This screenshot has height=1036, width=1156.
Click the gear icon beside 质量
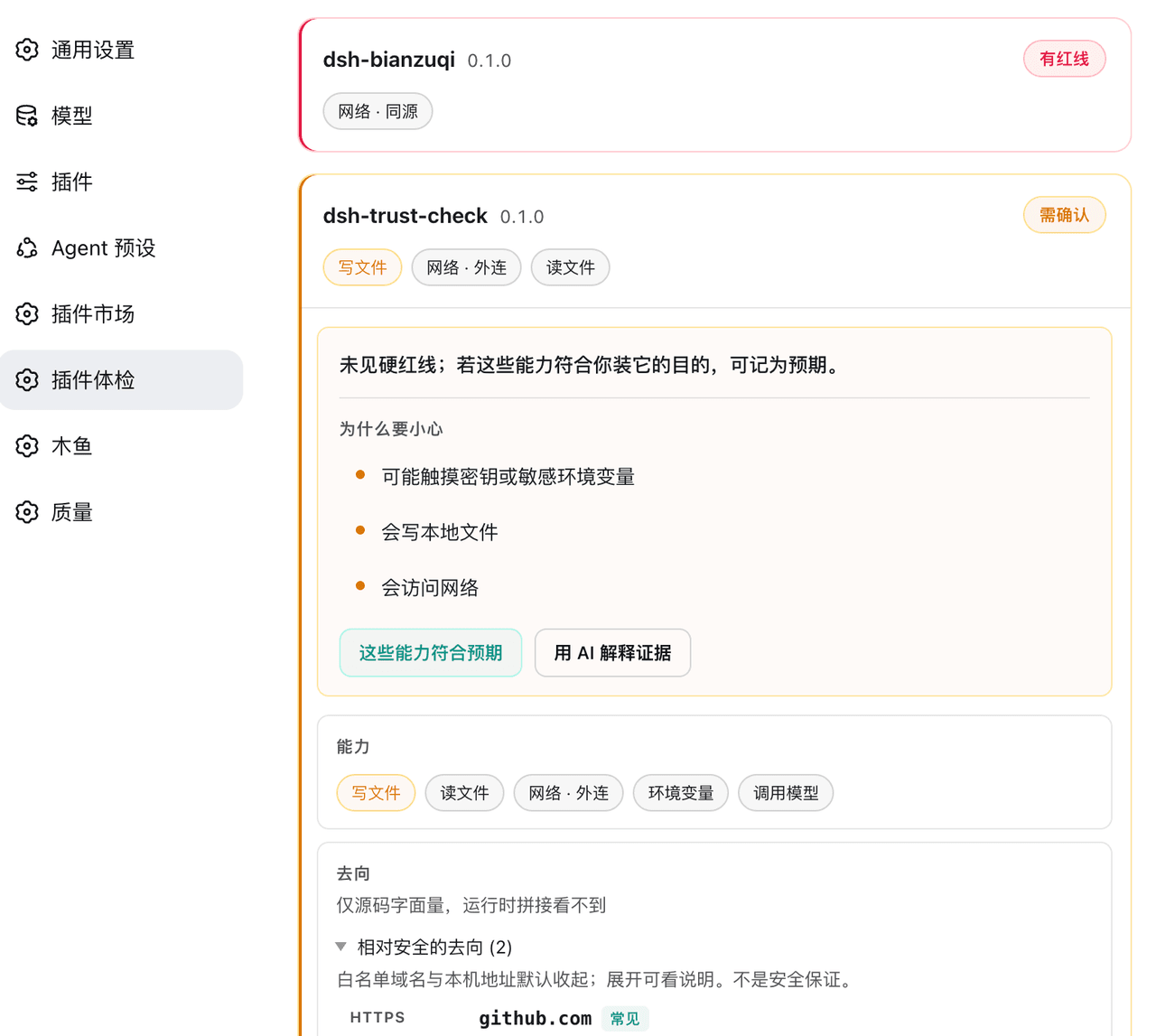(x=27, y=512)
